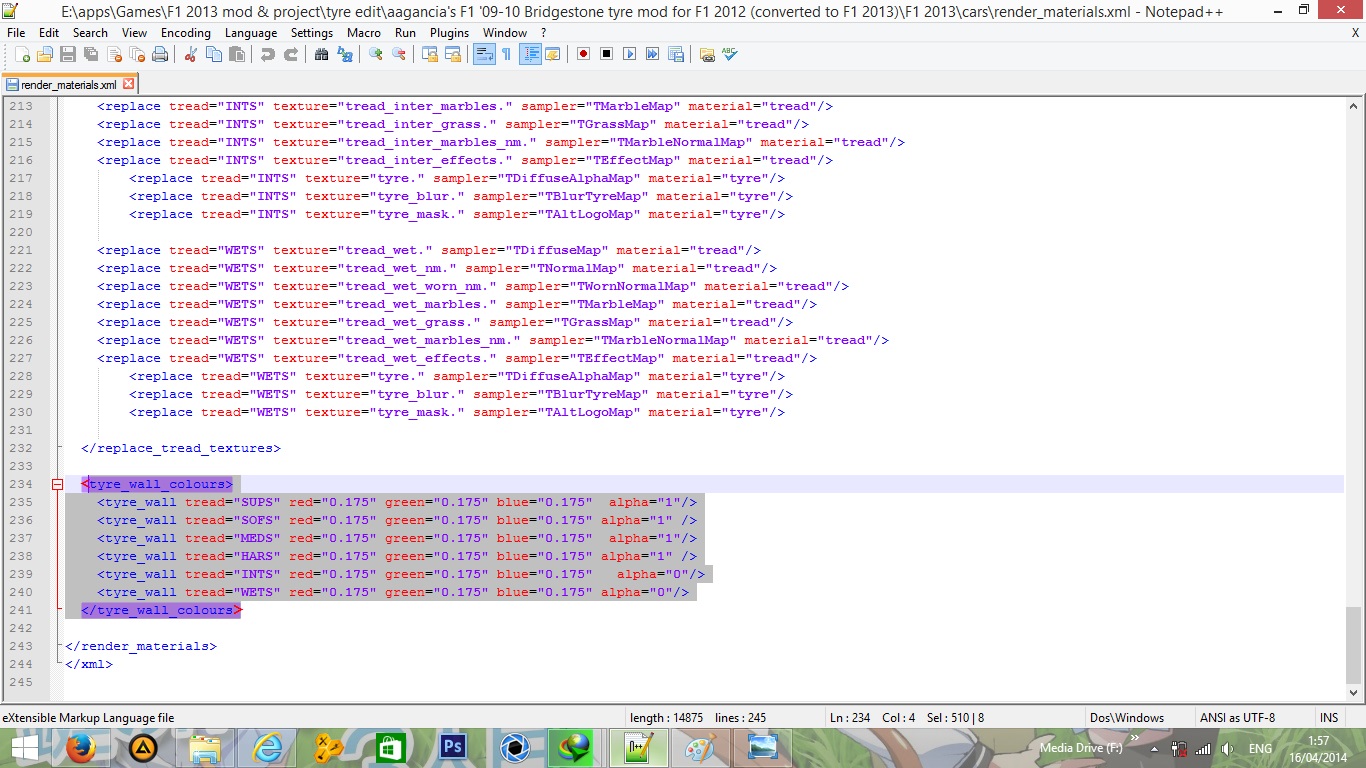Click the Close All toolbar icon
1366x768 pixels.
click(x=137, y=54)
